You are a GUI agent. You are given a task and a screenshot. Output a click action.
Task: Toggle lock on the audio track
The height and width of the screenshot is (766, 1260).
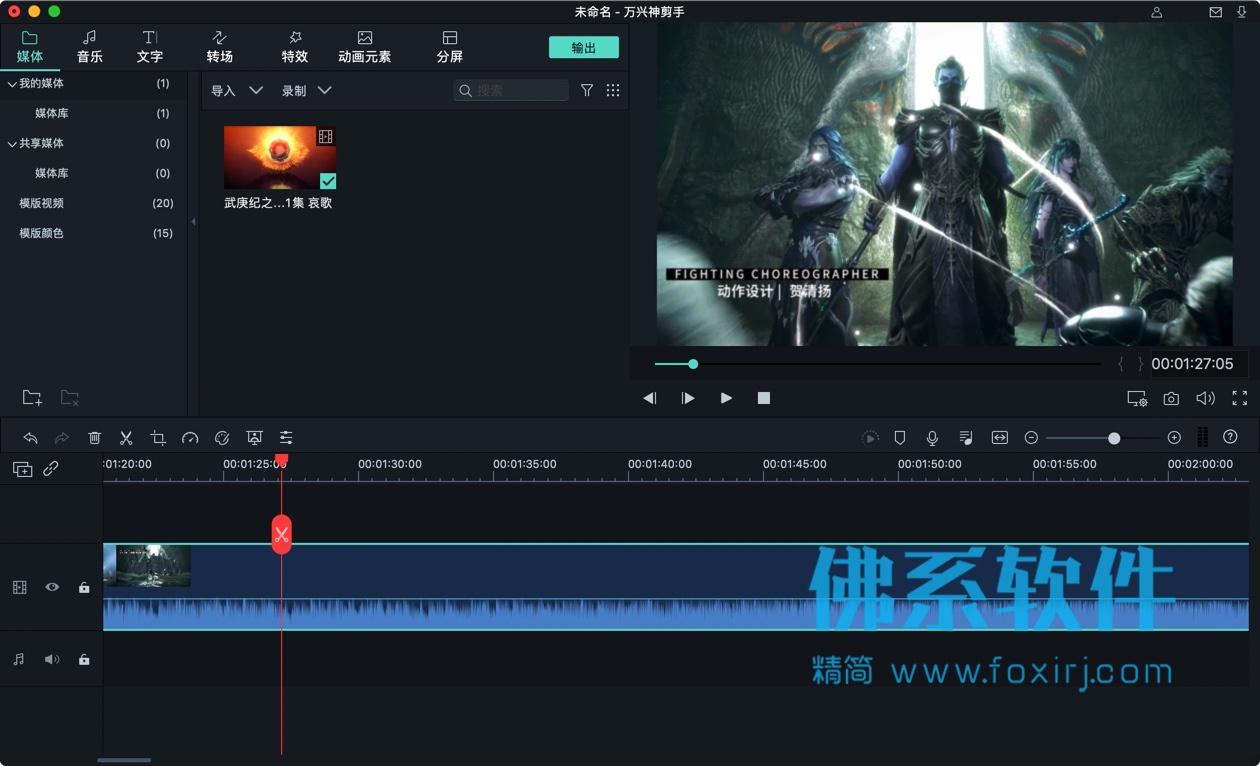pyautogui.click(x=84, y=660)
